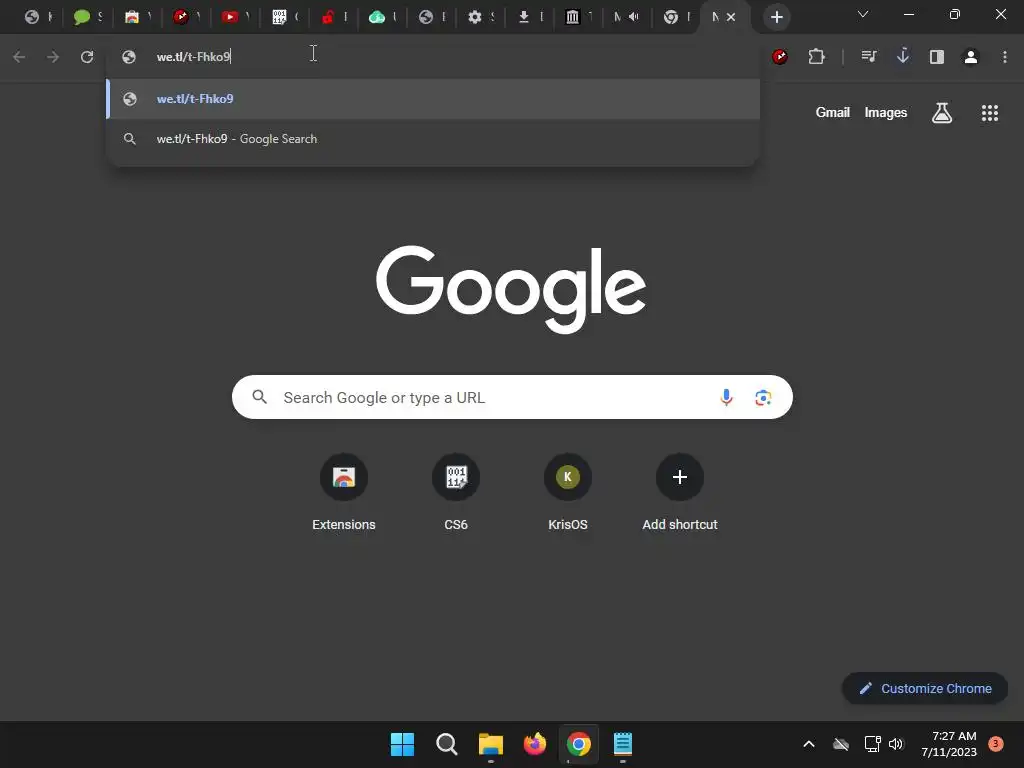Click in the address bar text
Image resolution: width=1024 pixels, height=768 pixels.
(193, 57)
